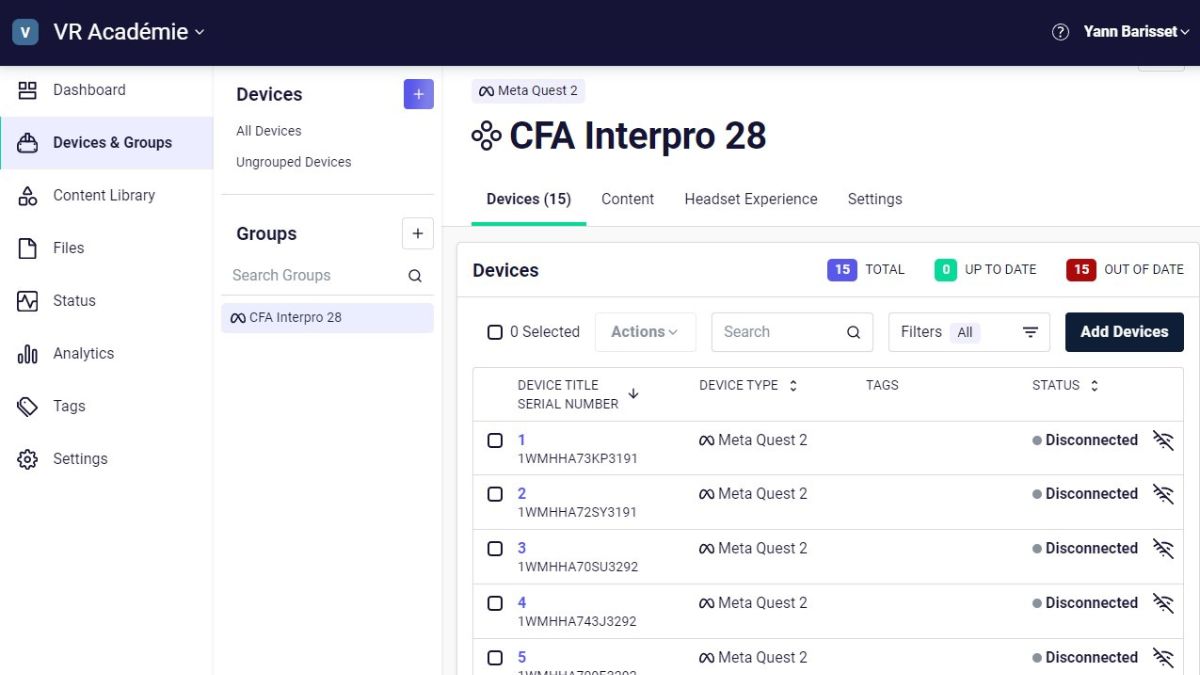Click the no-wifi icon for device 1

coord(1162,440)
